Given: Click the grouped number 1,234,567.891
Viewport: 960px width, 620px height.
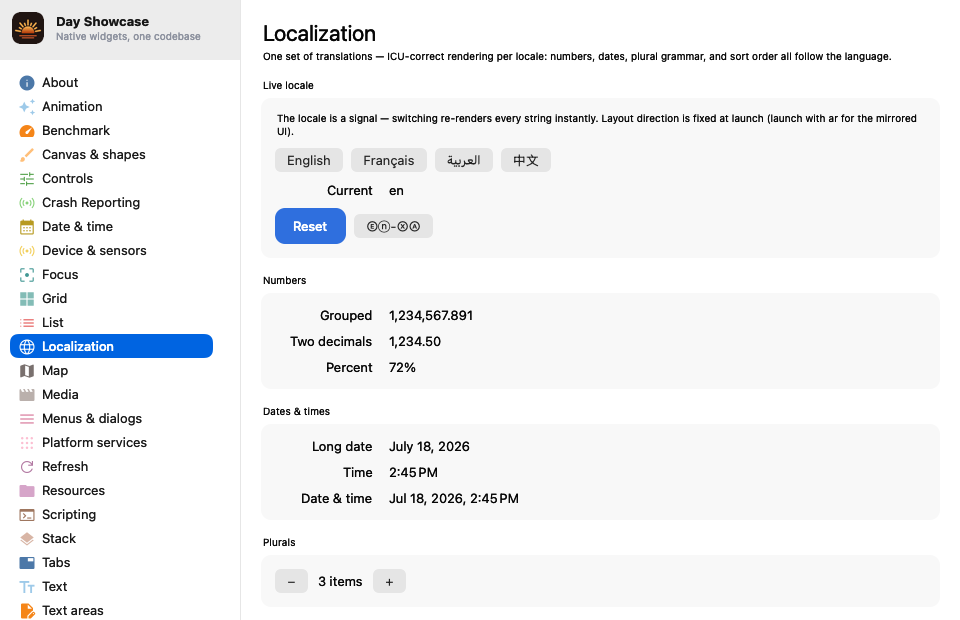Looking at the screenshot, I should tap(431, 316).
